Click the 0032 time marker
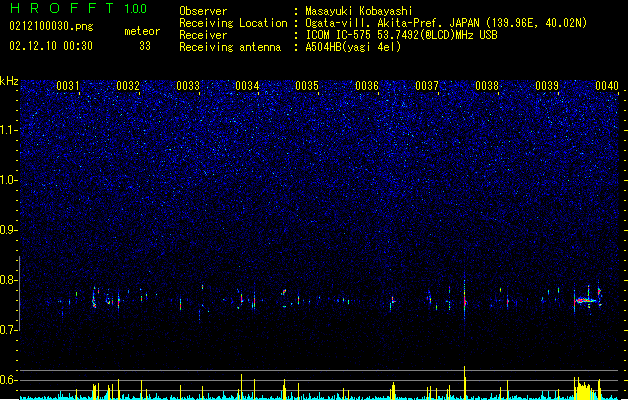The height and width of the screenshot is (400, 629). point(128,86)
